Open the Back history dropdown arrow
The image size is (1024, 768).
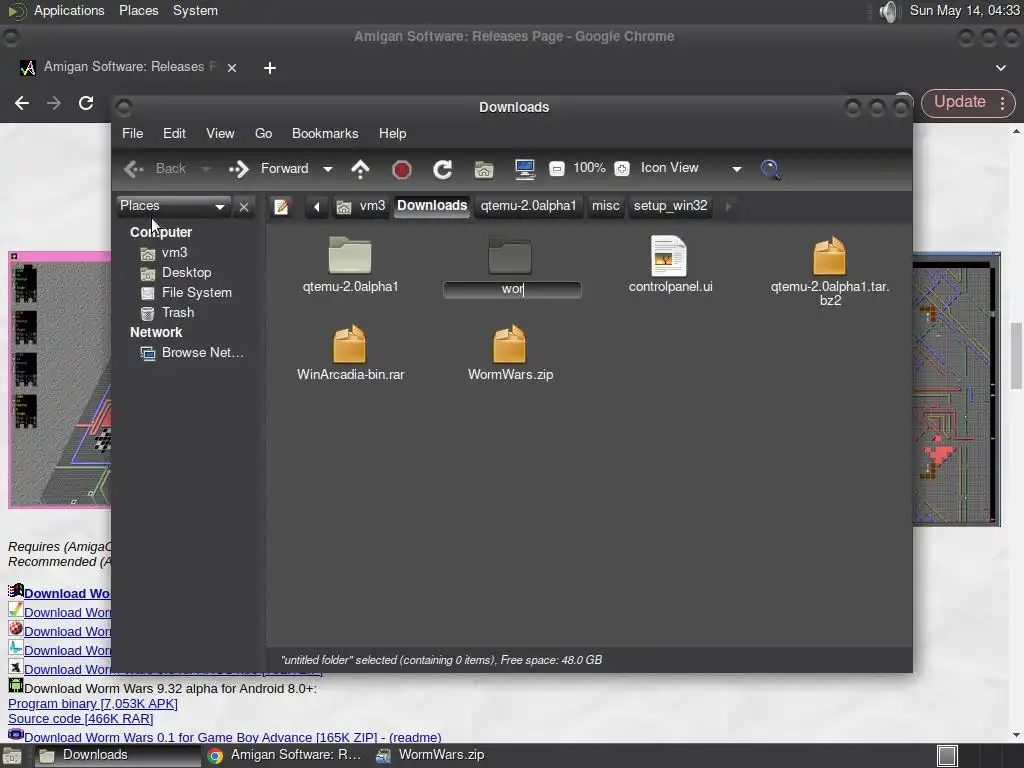coord(206,169)
